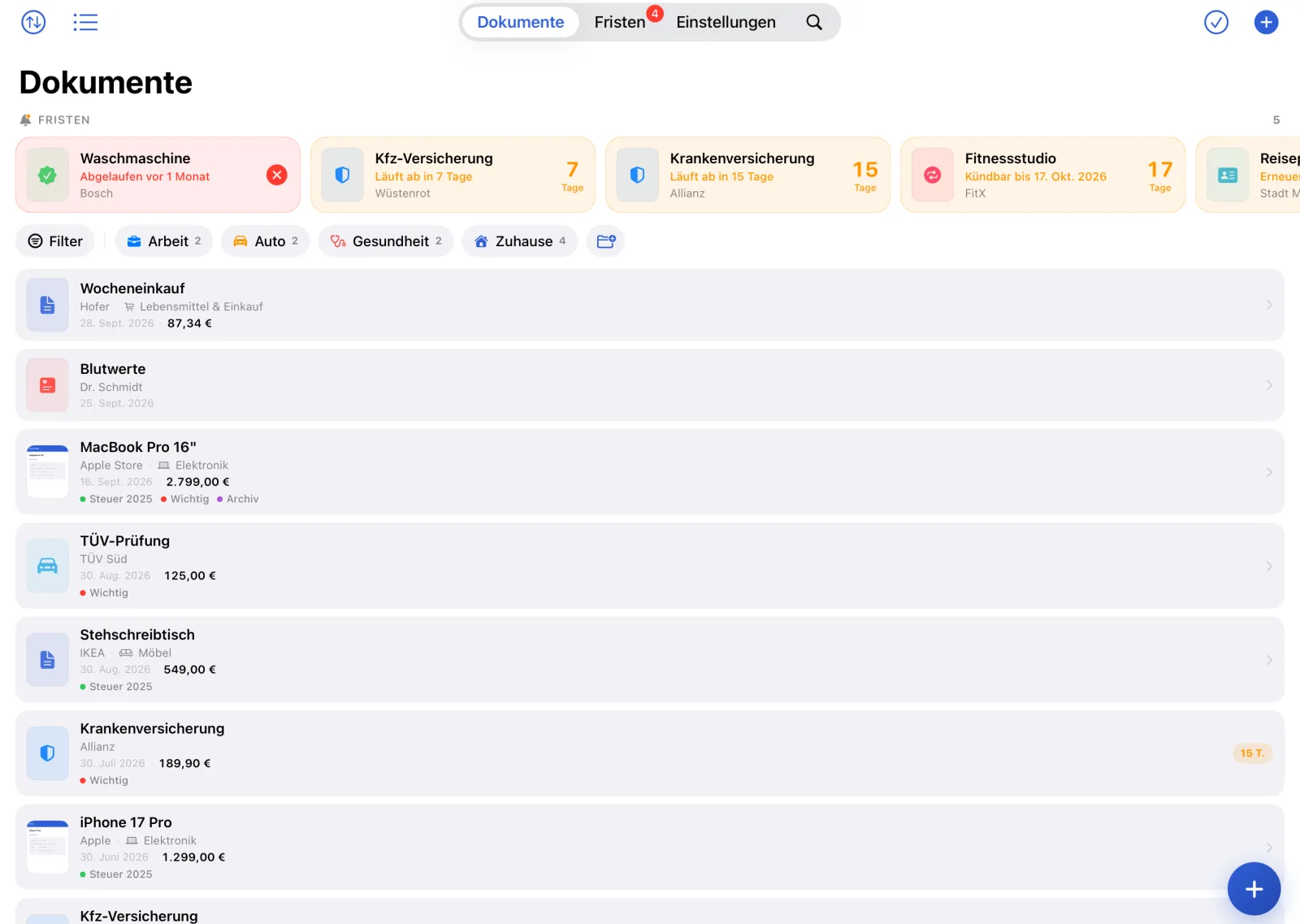Tap the 15 T. deadline badge
This screenshot has width=1300, height=924.
(x=1252, y=753)
